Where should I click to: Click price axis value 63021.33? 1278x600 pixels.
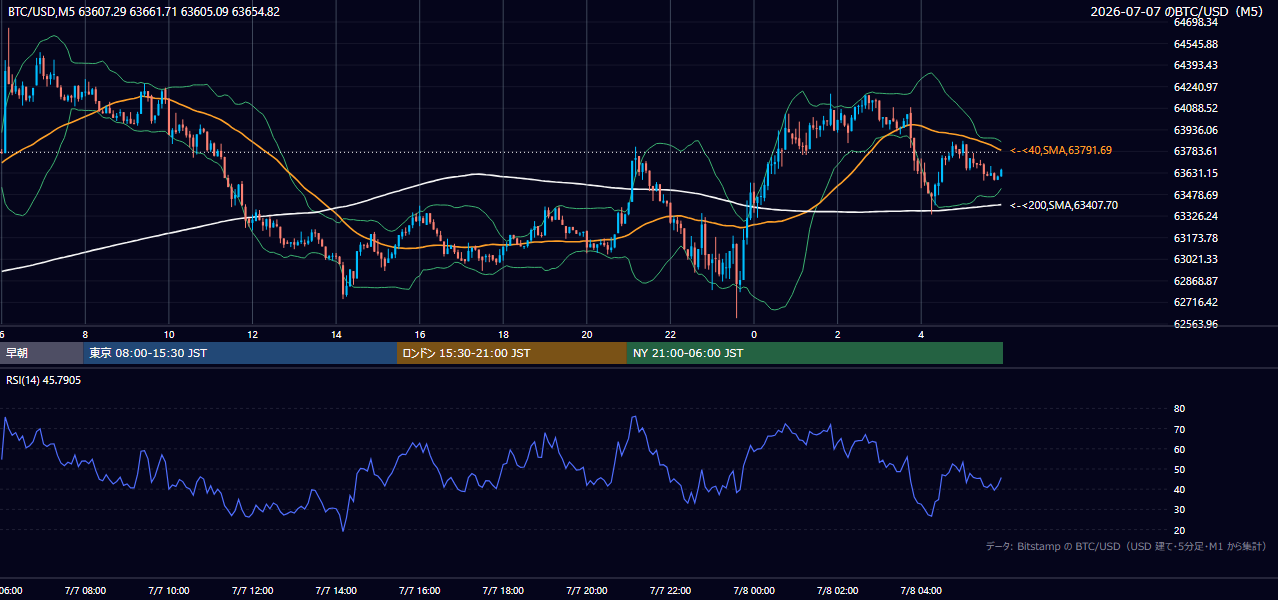click(x=1196, y=259)
